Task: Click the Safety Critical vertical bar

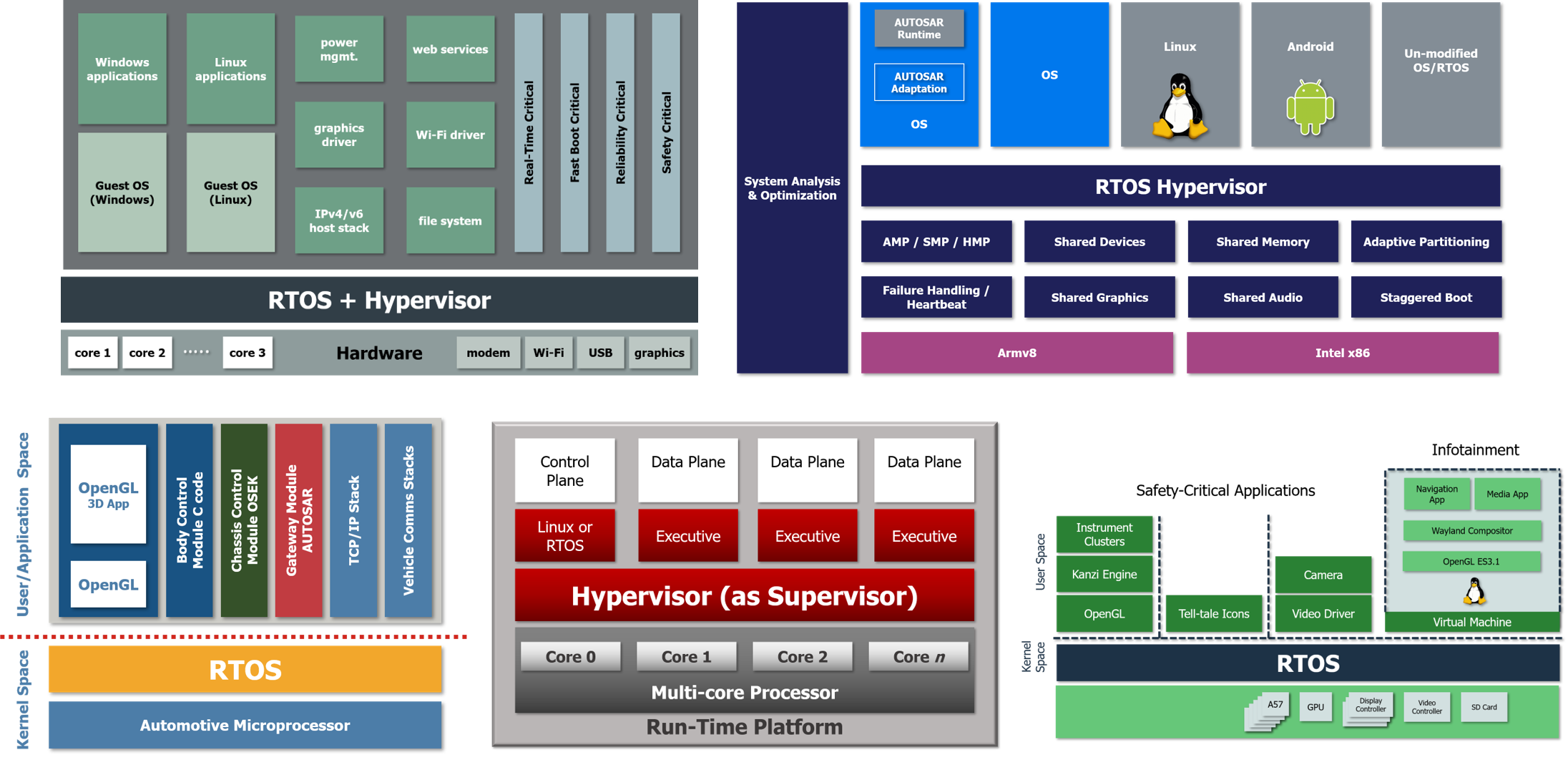Action: (666, 132)
